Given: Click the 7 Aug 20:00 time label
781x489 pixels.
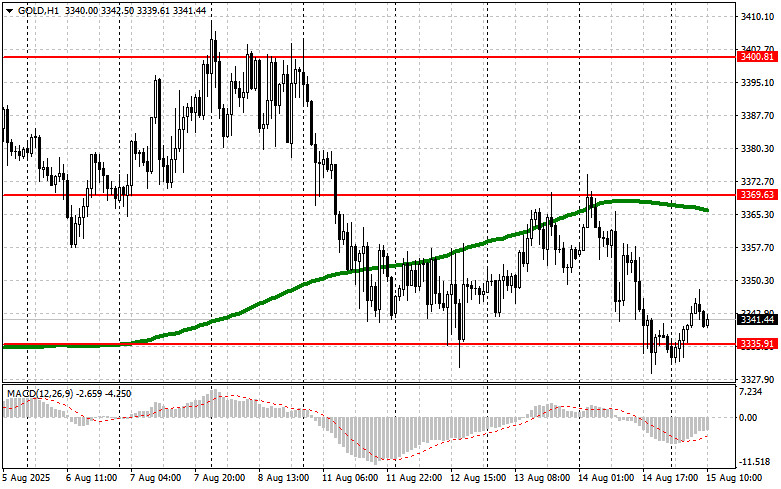Looking at the screenshot, I should [x=220, y=478].
